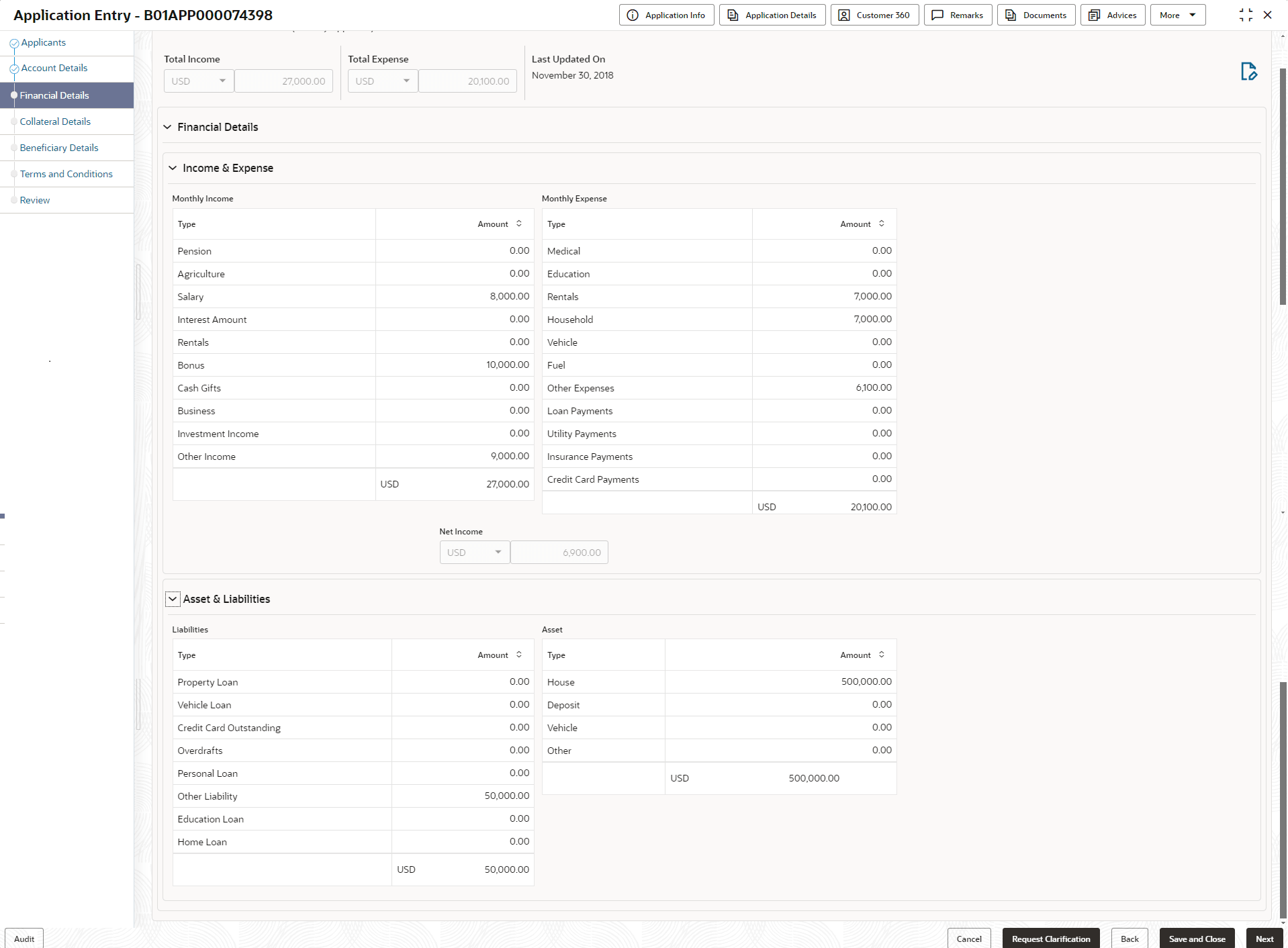Open the Total Expense currency dropdown
This screenshot has width=1288, height=948.
click(x=383, y=81)
